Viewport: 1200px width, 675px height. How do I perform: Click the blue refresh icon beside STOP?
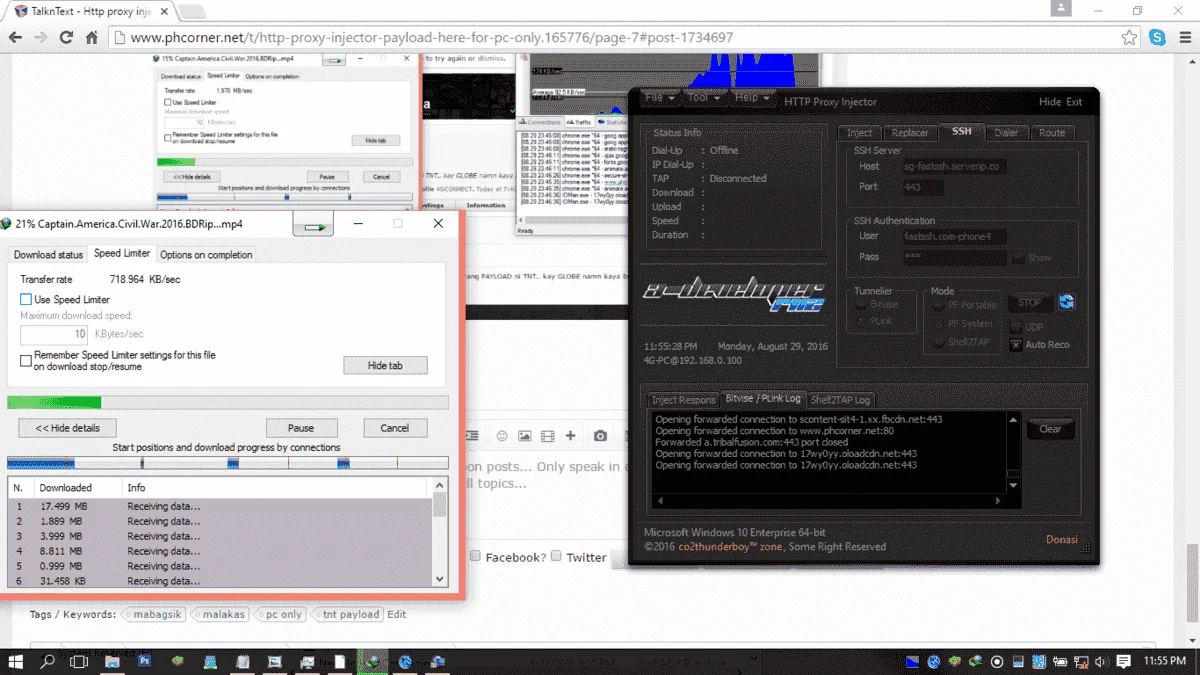[x=1066, y=302]
